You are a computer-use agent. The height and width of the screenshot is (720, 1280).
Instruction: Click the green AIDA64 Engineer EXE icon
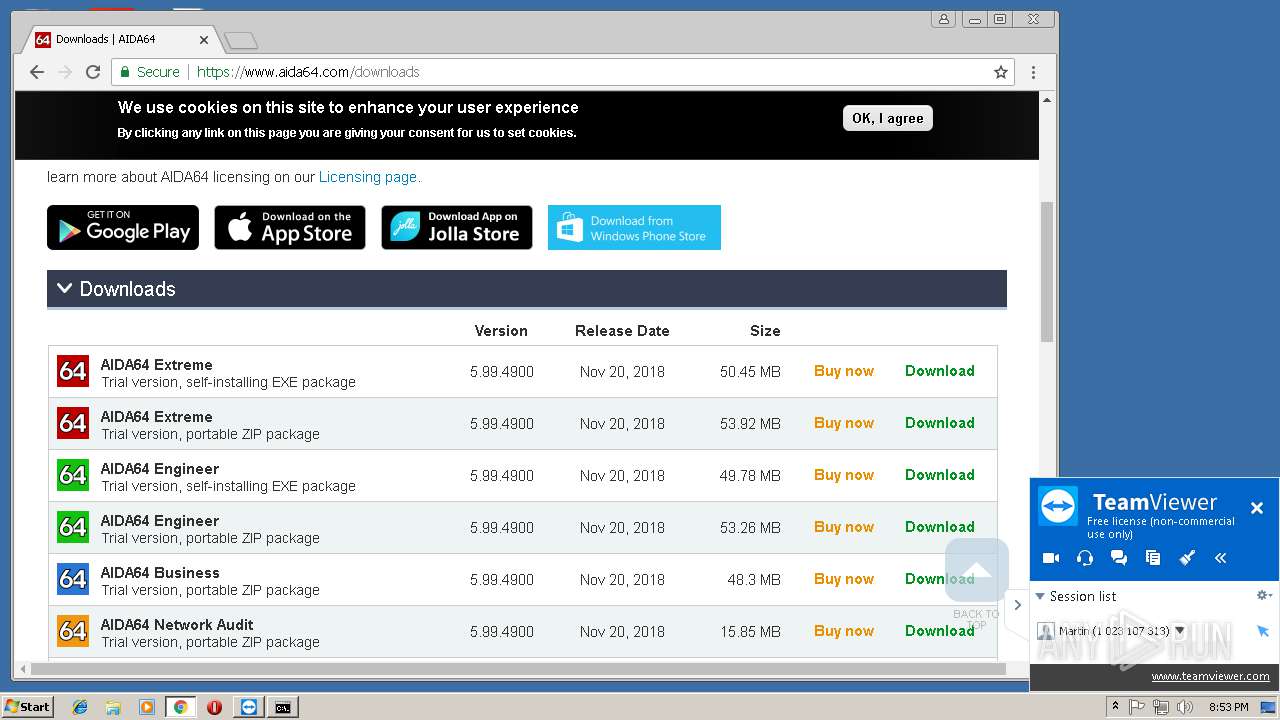73,476
